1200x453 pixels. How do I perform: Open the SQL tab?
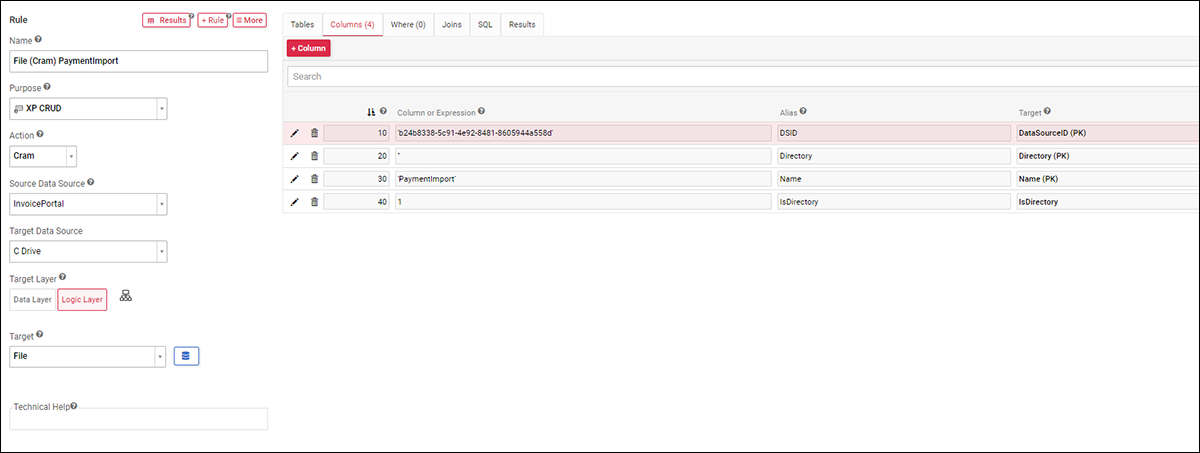click(x=485, y=24)
